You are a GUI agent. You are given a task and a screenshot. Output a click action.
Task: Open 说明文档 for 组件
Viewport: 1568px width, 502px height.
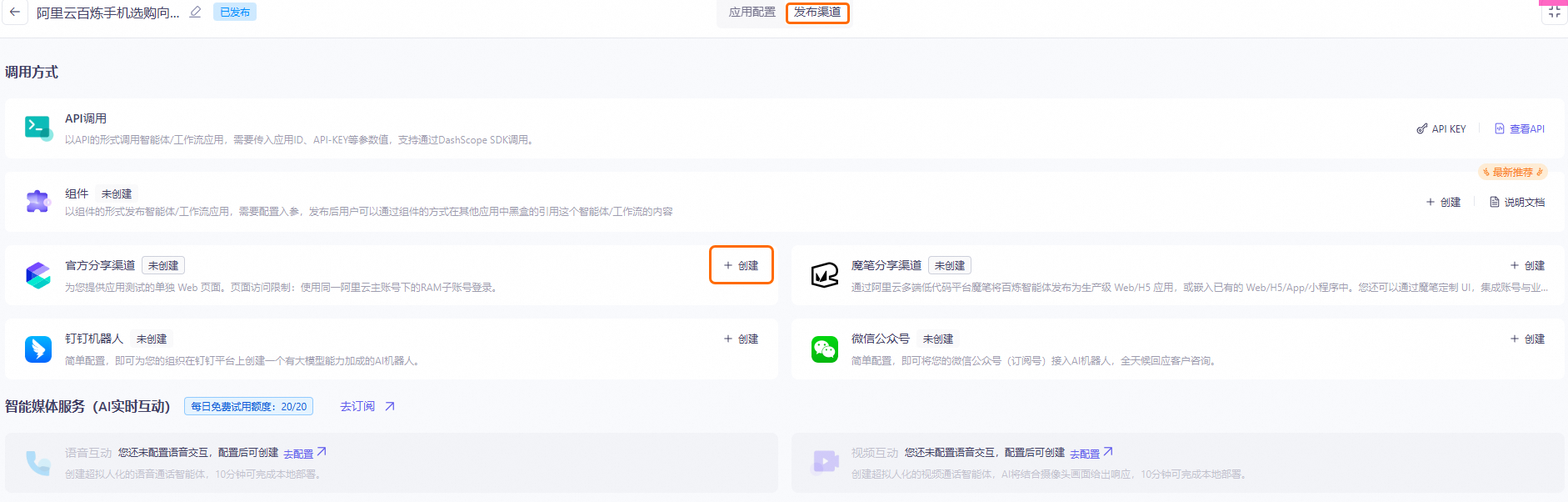coord(1517,203)
